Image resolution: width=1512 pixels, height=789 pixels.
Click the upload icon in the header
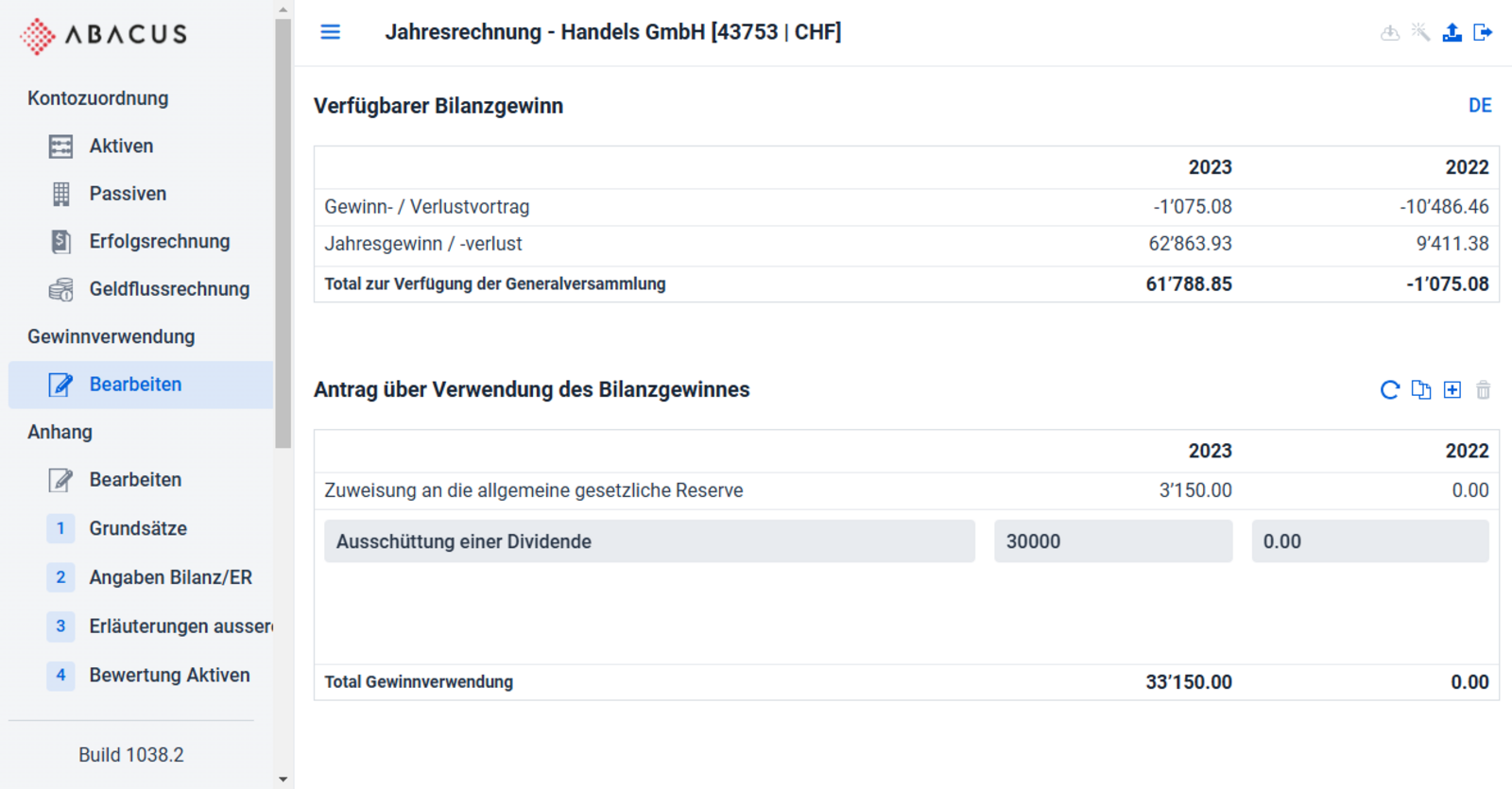(1452, 33)
